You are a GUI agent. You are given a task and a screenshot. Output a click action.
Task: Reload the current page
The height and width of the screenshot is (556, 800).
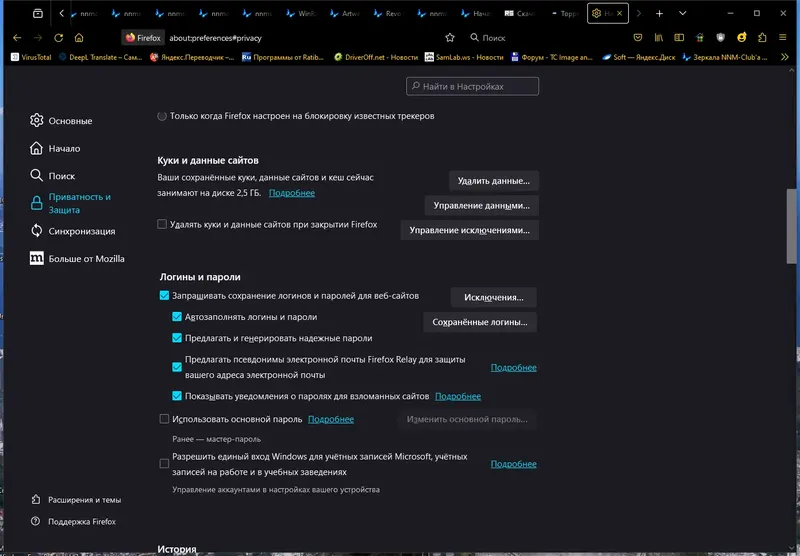[x=59, y=38]
